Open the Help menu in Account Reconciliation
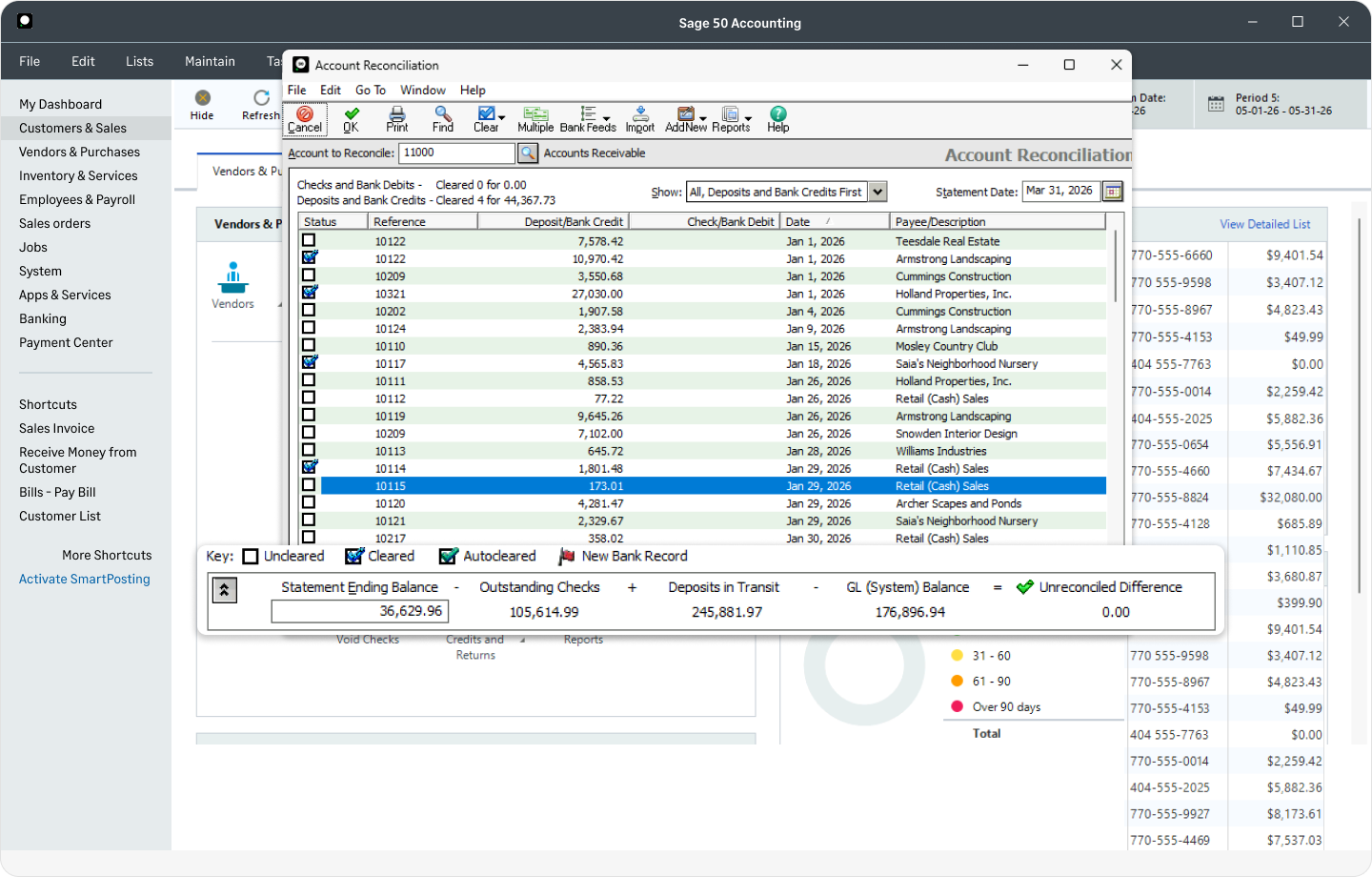 click(x=473, y=90)
